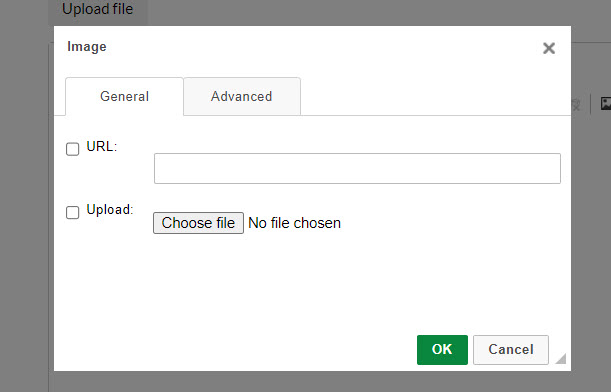611x392 pixels.
Task: Click the Choose file button
Action: 198,223
